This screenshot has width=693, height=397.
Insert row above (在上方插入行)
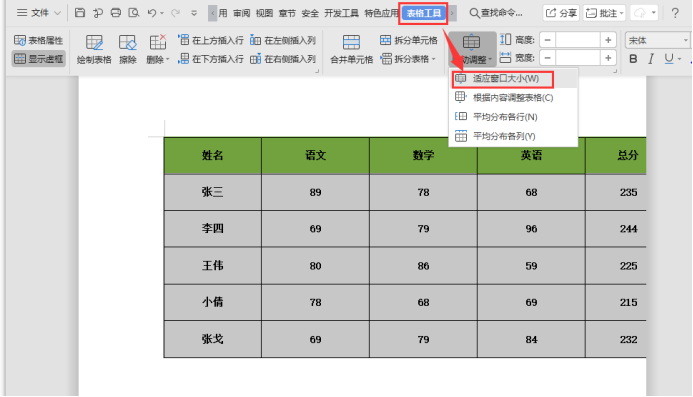tap(211, 40)
